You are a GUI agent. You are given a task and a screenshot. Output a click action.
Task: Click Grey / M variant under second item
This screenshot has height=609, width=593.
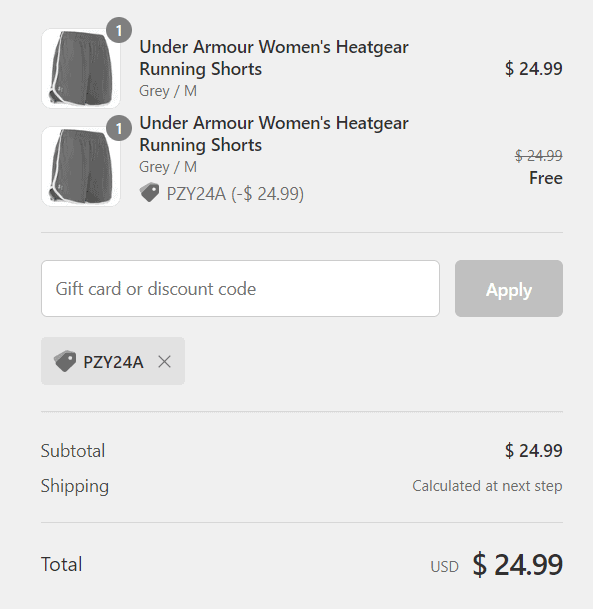(x=168, y=167)
